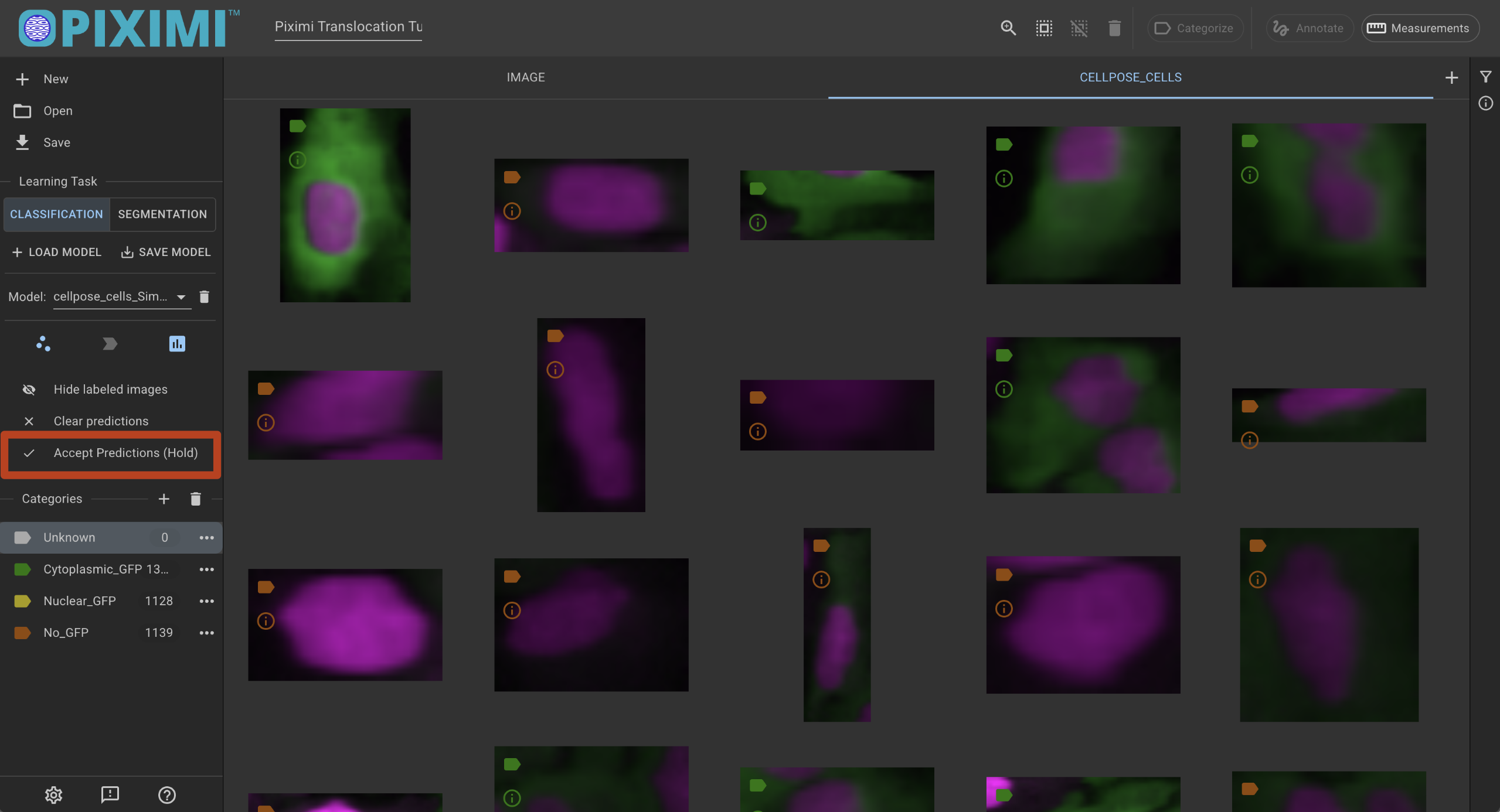Click the select all images icon

[1043, 28]
